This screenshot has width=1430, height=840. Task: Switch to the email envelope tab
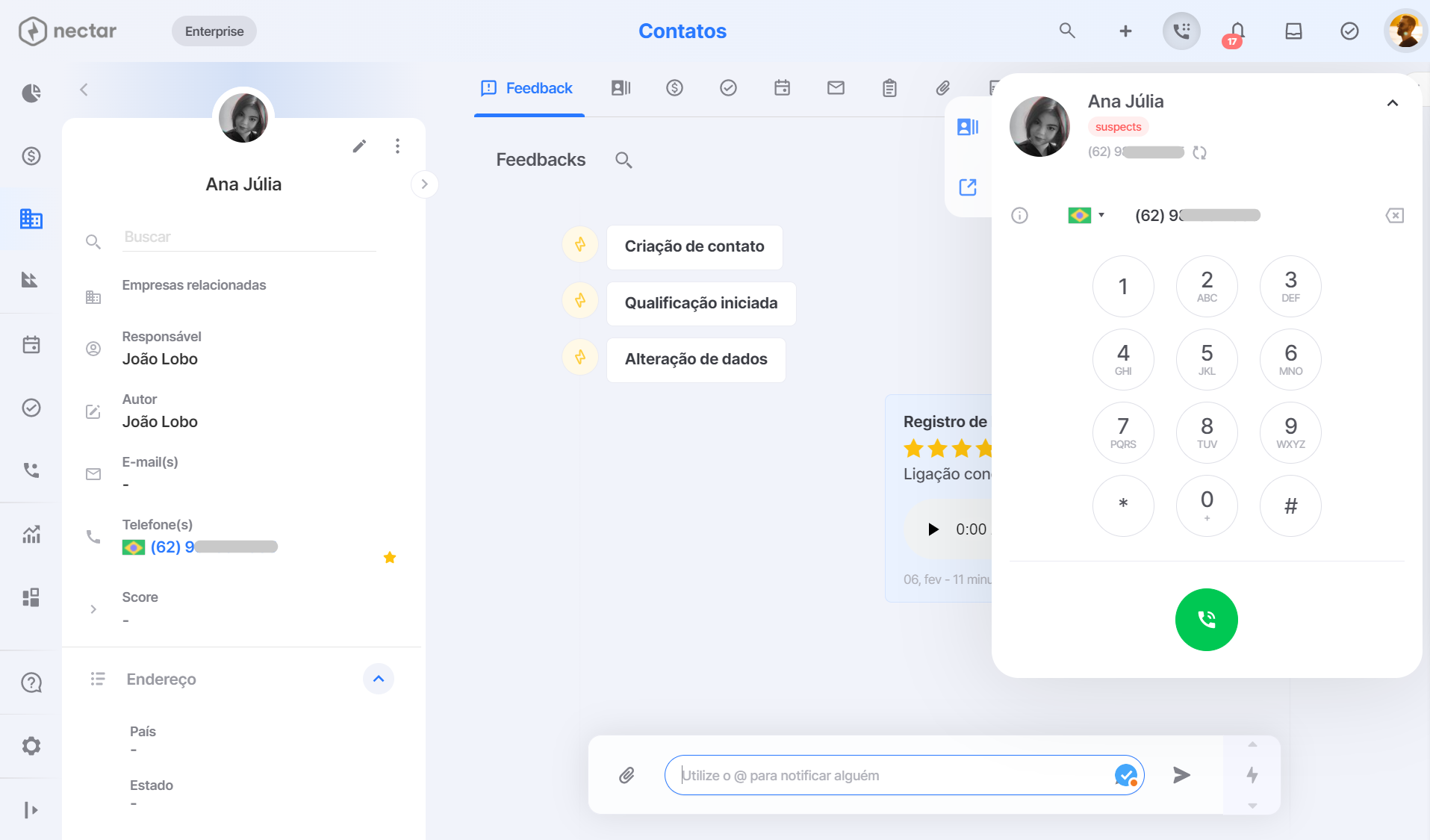836,88
